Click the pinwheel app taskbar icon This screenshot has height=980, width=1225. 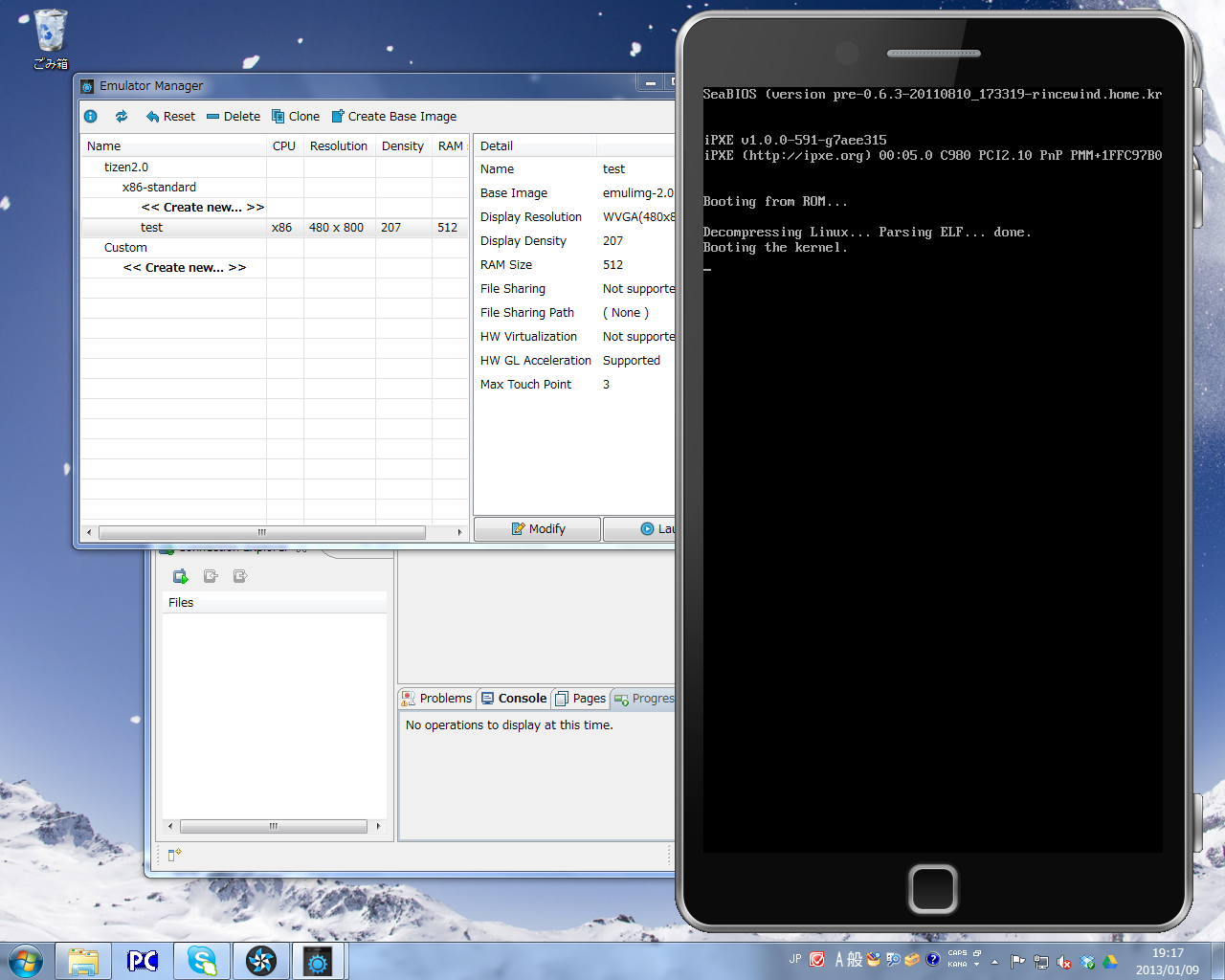[260, 961]
